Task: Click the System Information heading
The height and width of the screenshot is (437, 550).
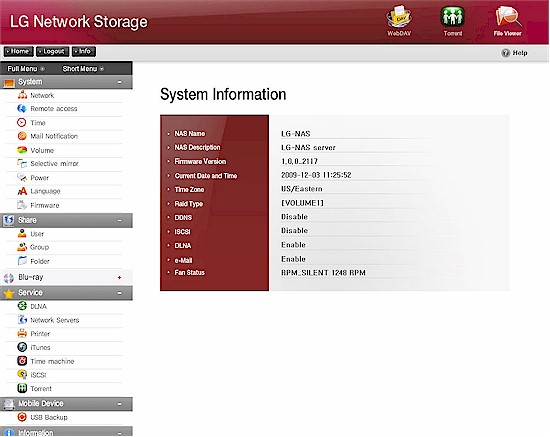Action: coord(223,94)
